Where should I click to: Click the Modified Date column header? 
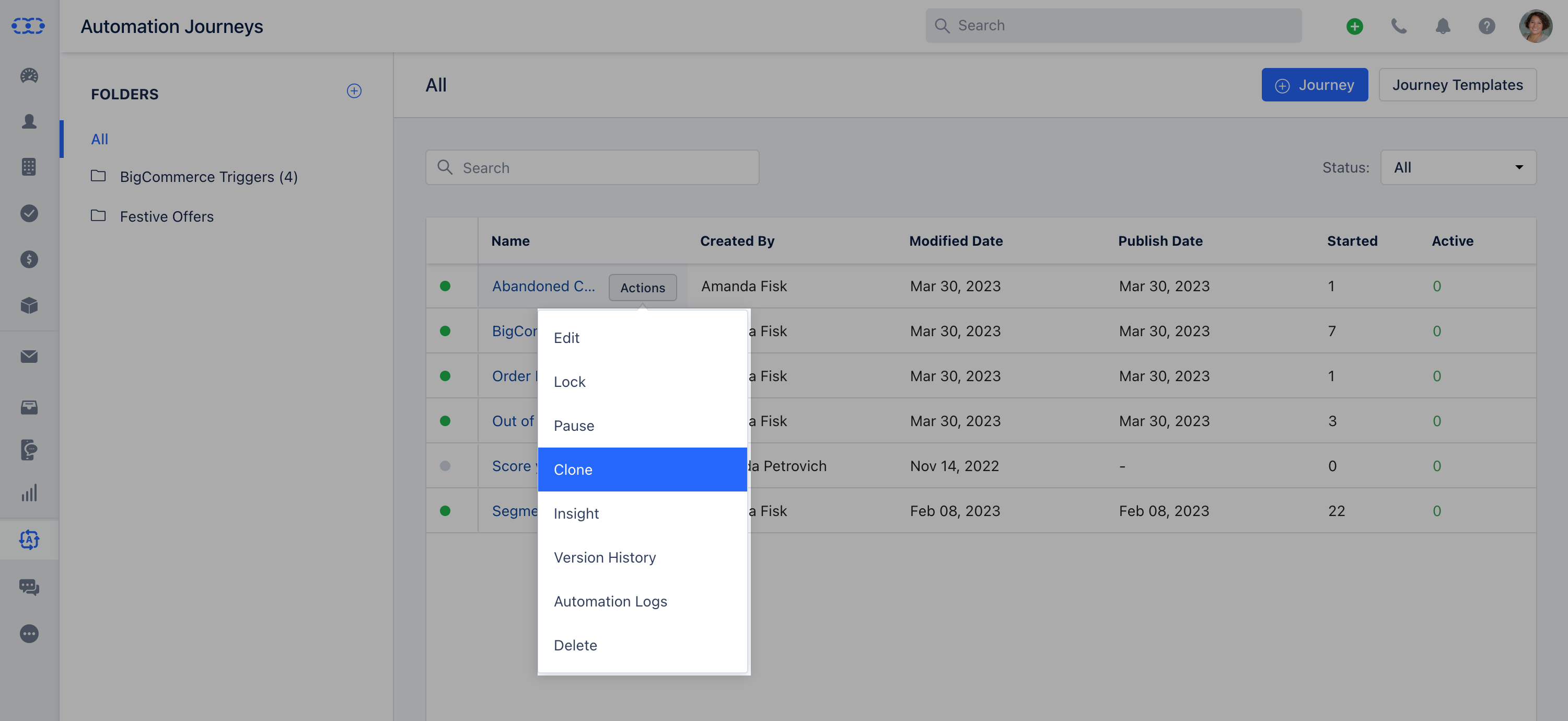pyautogui.click(x=956, y=241)
